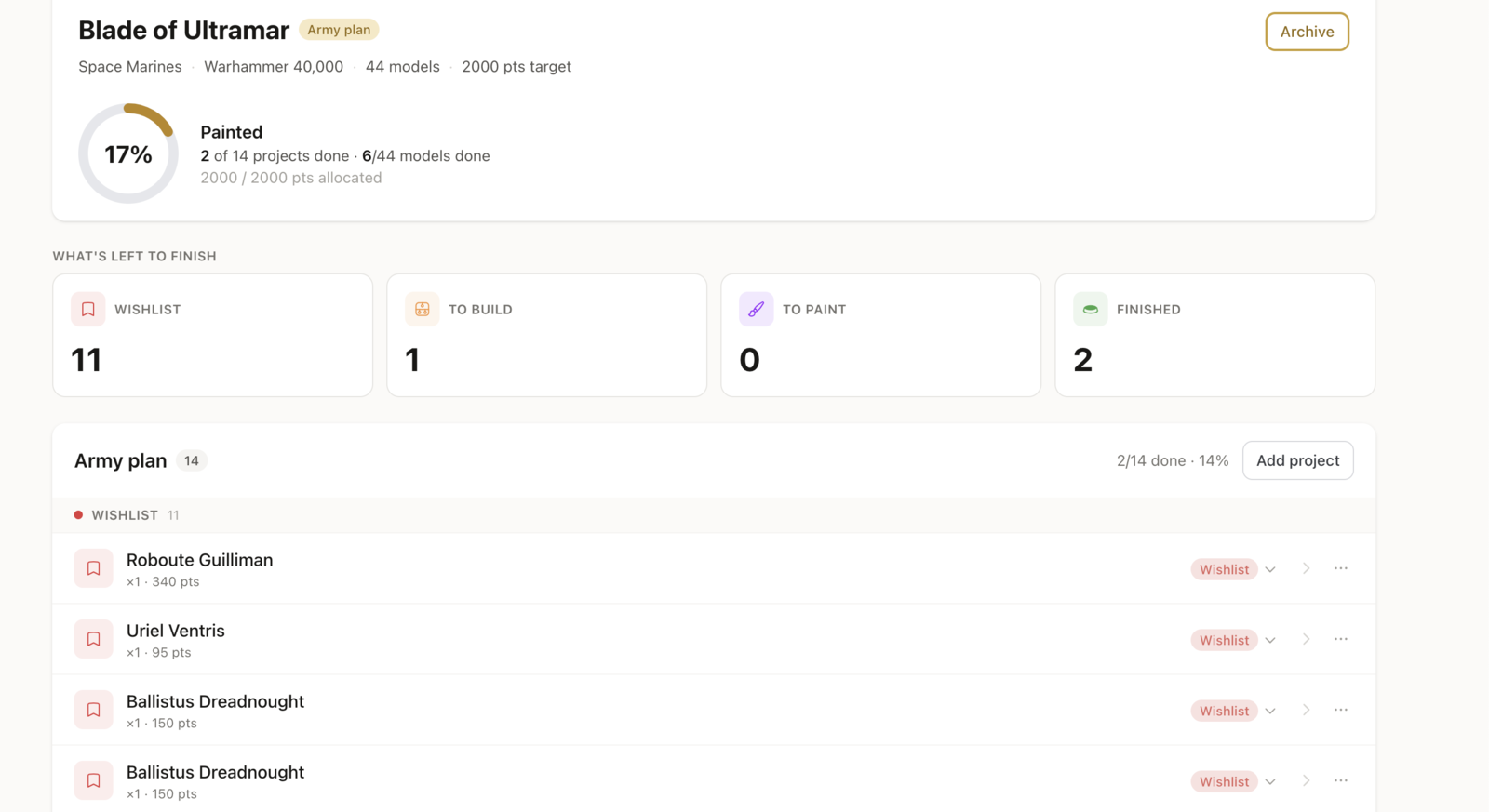Click the To Paint brush icon
Image resolution: width=1489 pixels, height=812 pixels.
[757, 309]
